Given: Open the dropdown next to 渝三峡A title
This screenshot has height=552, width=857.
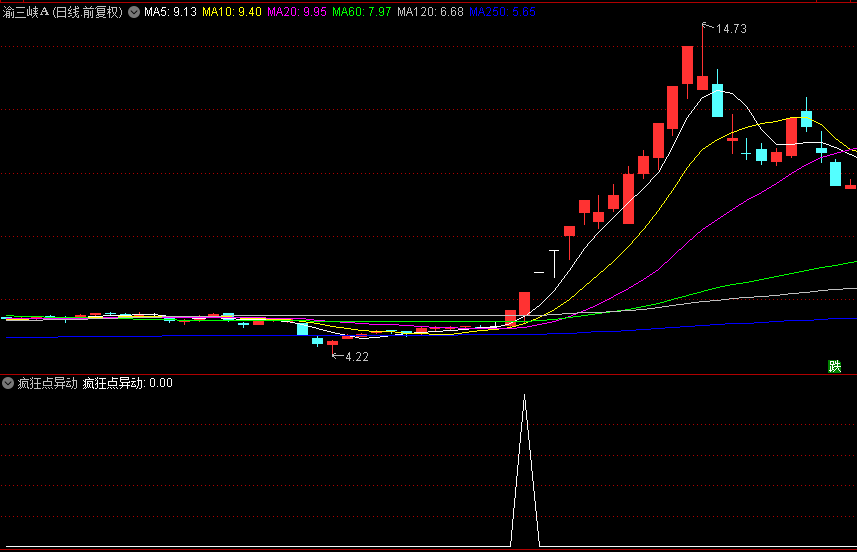Looking at the screenshot, I should tap(134, 13).
